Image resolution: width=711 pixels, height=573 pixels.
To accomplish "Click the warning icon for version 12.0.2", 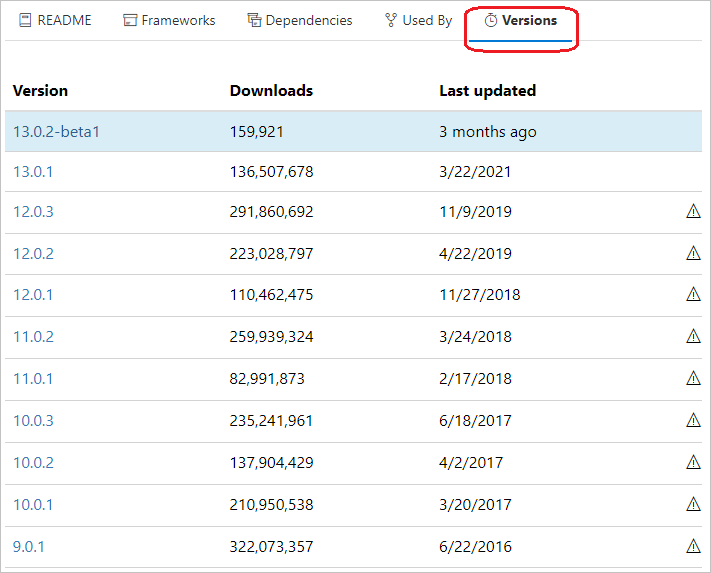I will coord(693,253).
